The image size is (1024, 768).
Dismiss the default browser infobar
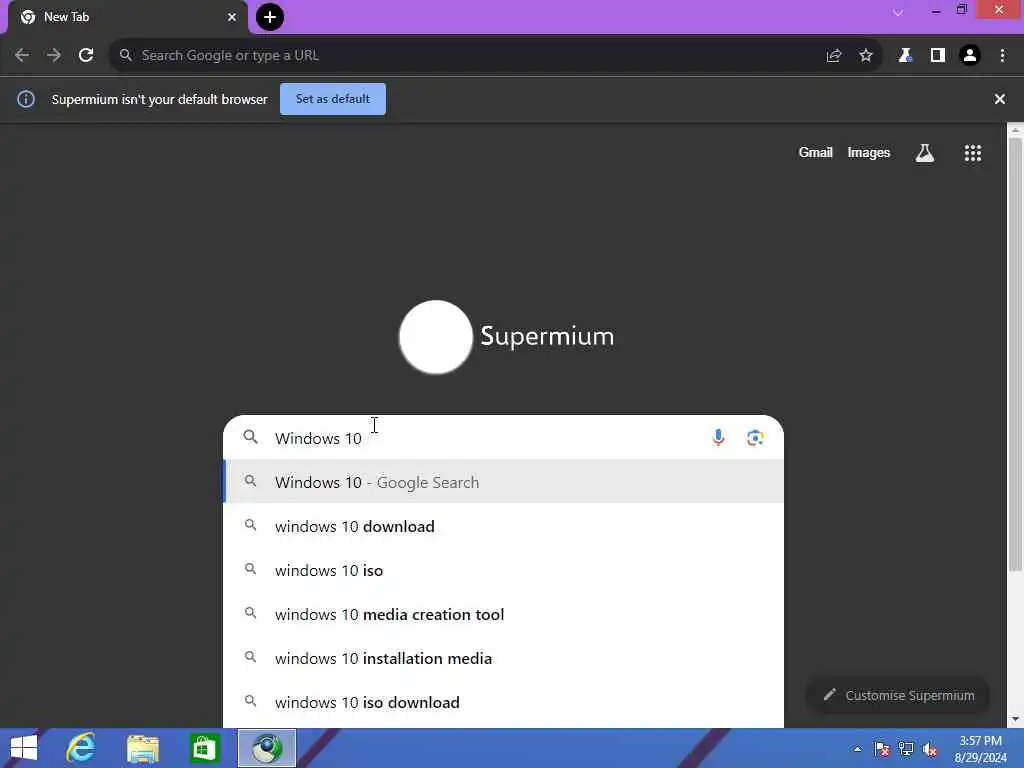coord(1000,99)
